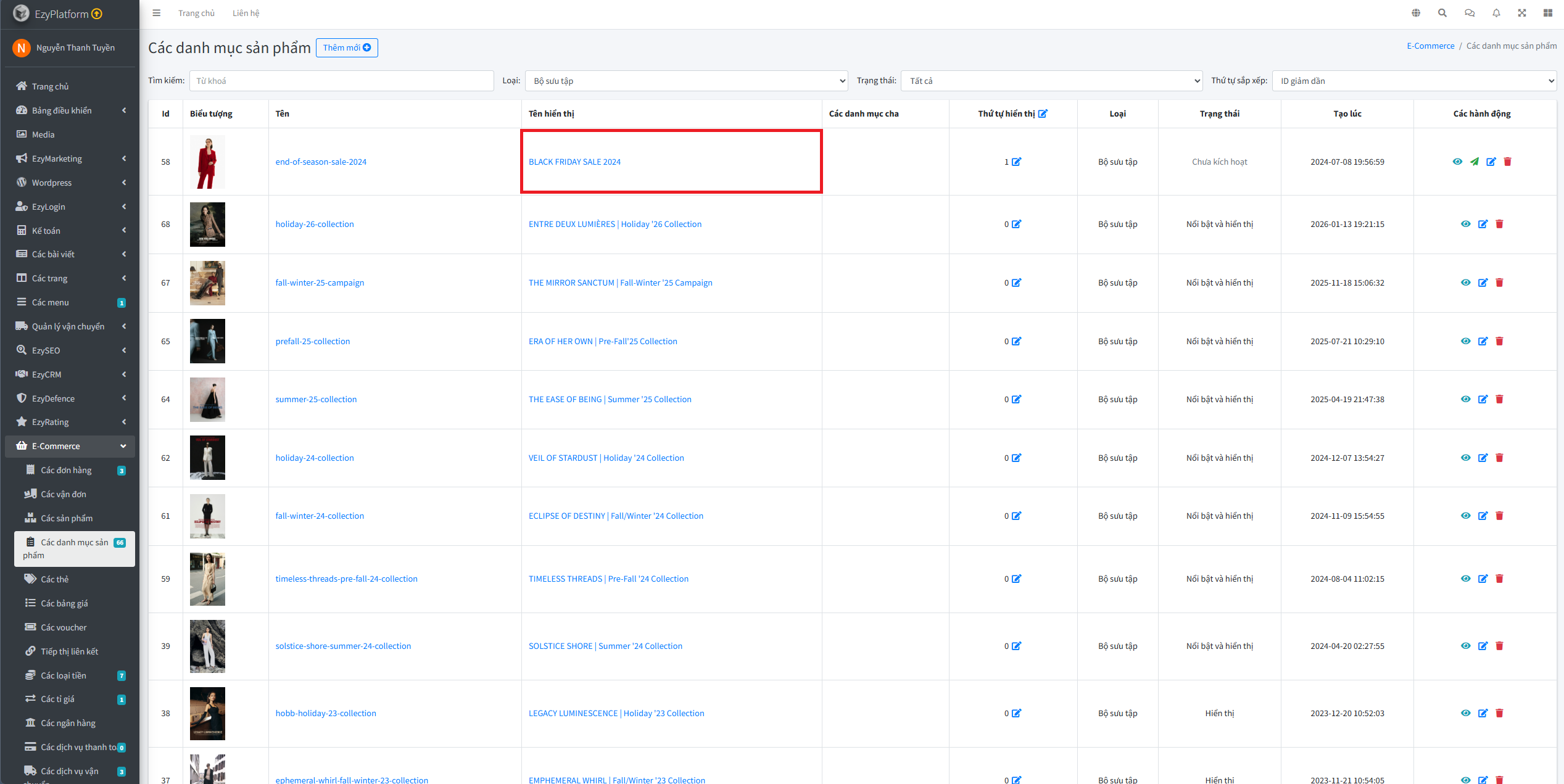Open the BLACK FRIDAY SALE 2024 link
Viewport: 1564px width, 784px height.
(x=574, y=162)
